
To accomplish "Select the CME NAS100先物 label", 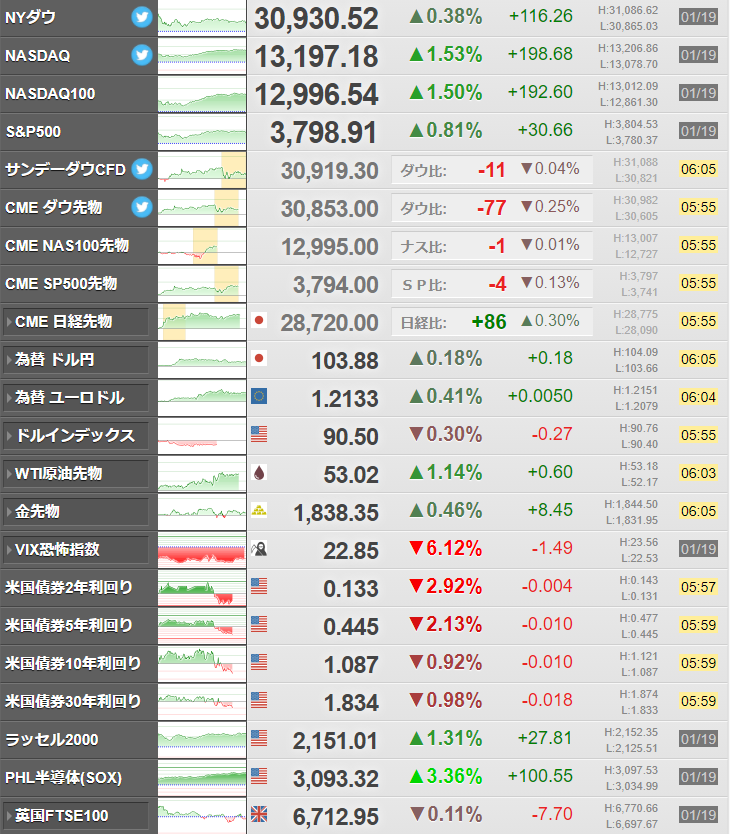I will [67, 245].
